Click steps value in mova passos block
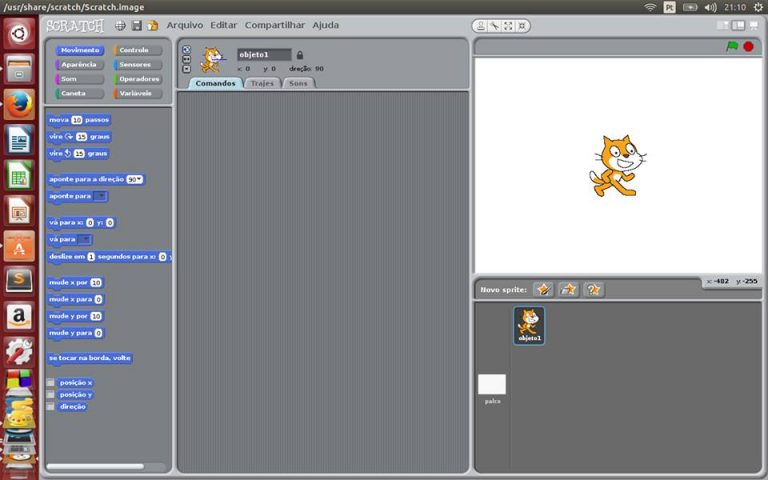768x480 pixels. pos(77,120)
